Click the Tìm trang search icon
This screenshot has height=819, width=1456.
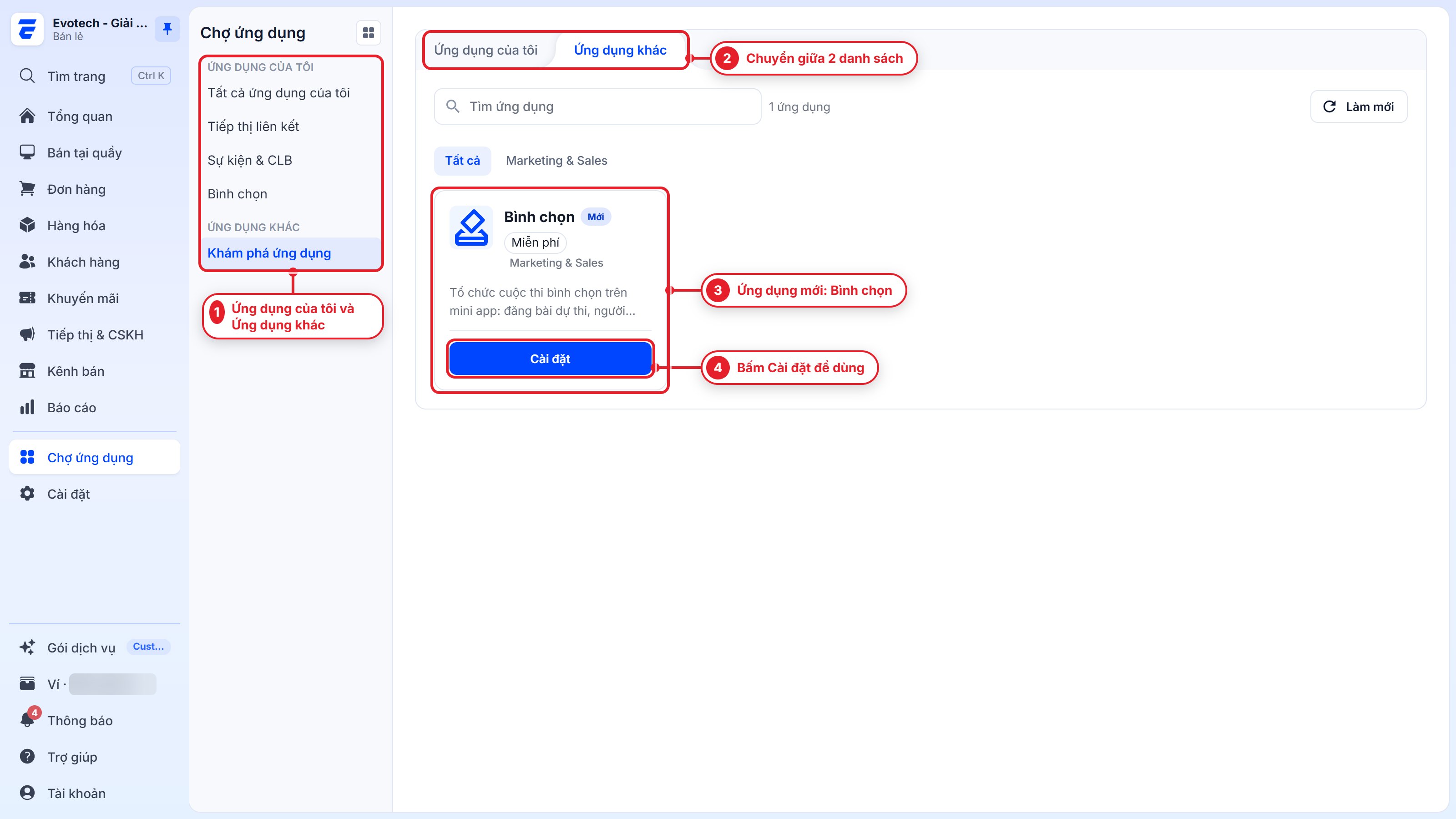coord(27,76)
